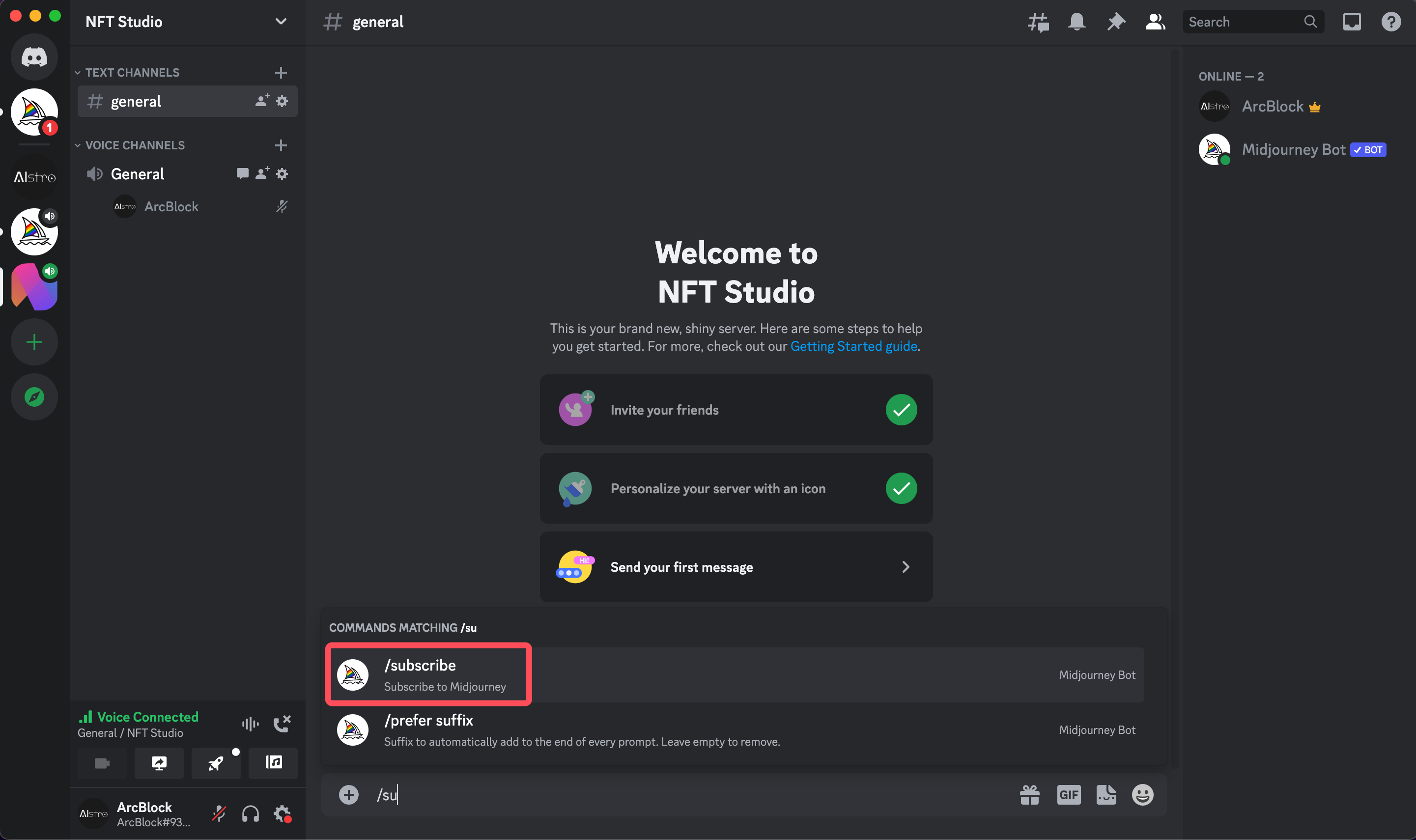
Task: Open the Getting Started guide link
Action: click(x=853, y=346)
